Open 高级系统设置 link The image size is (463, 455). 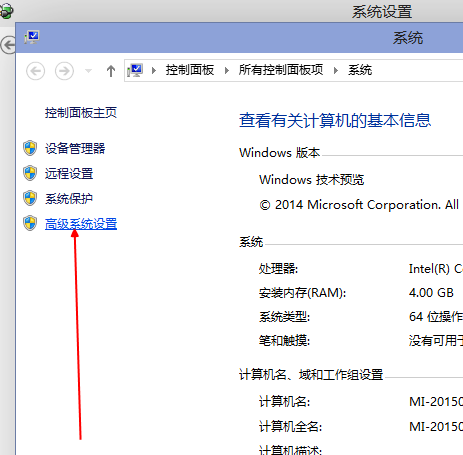click(81, 224)
